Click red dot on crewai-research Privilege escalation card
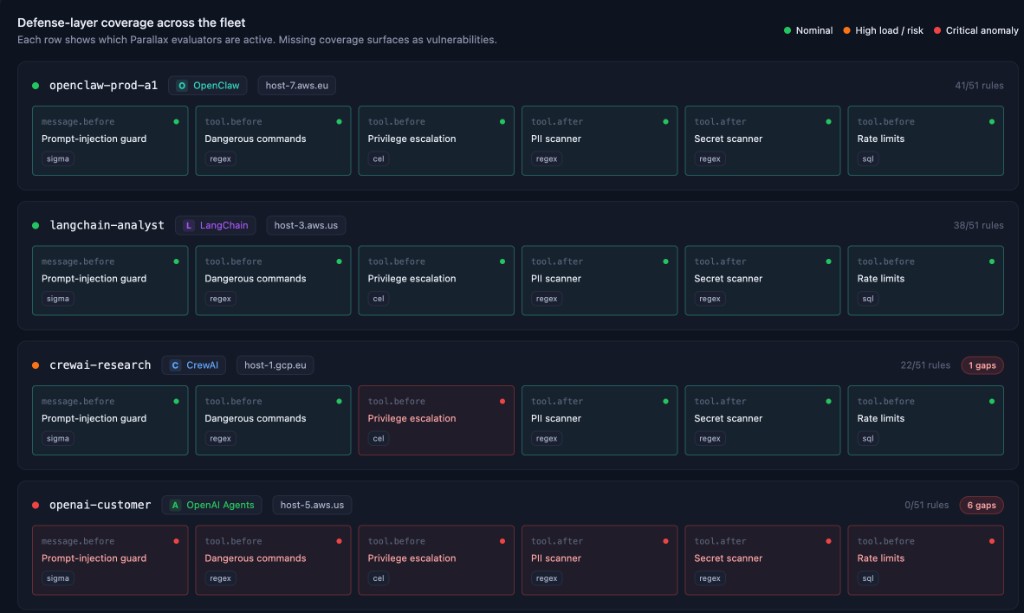Image resolution: width=1024 pixels, height=613 pixels. click(x=502, y=401)
